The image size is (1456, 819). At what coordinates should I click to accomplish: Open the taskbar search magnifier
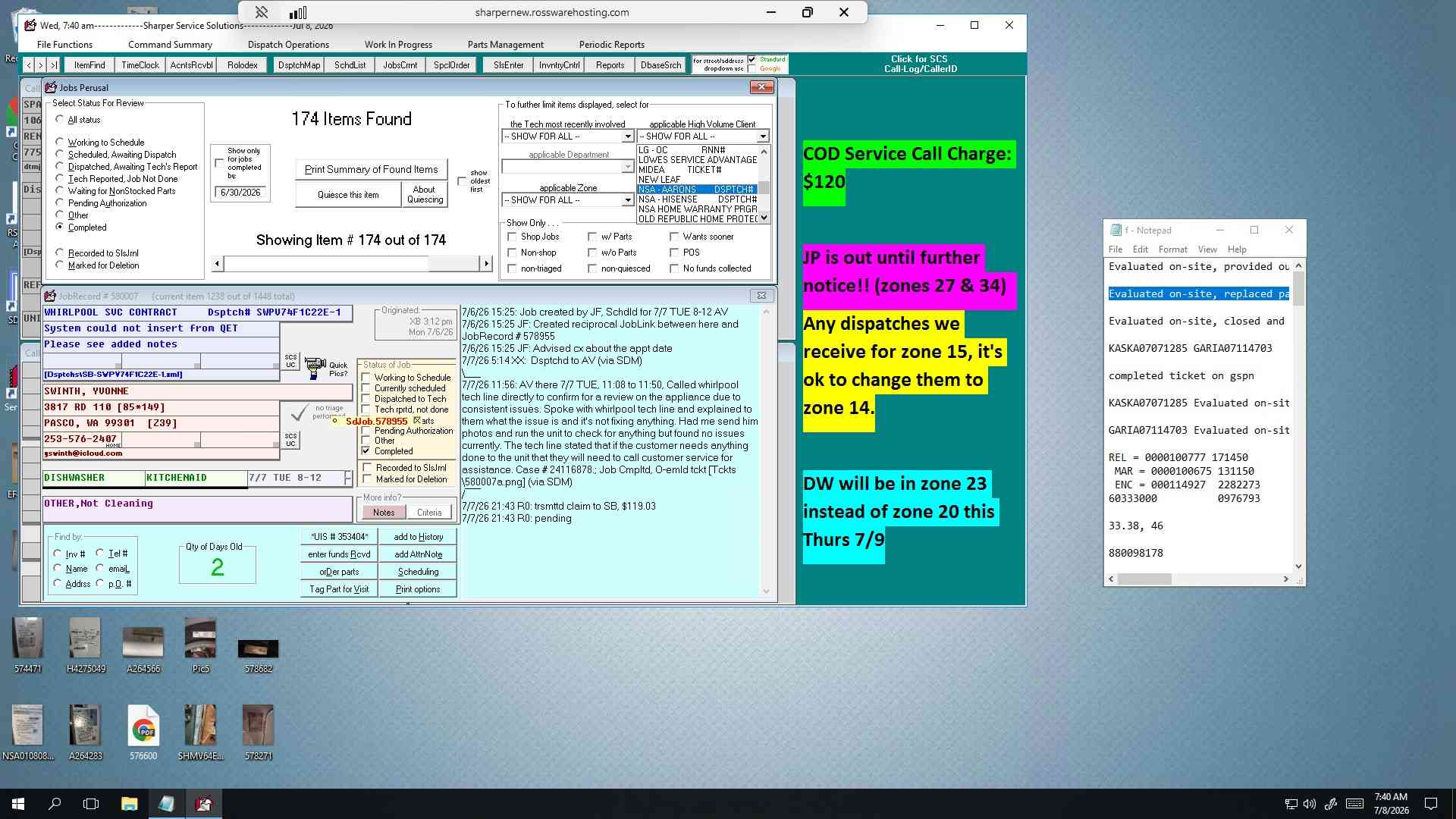pos(55,804)
